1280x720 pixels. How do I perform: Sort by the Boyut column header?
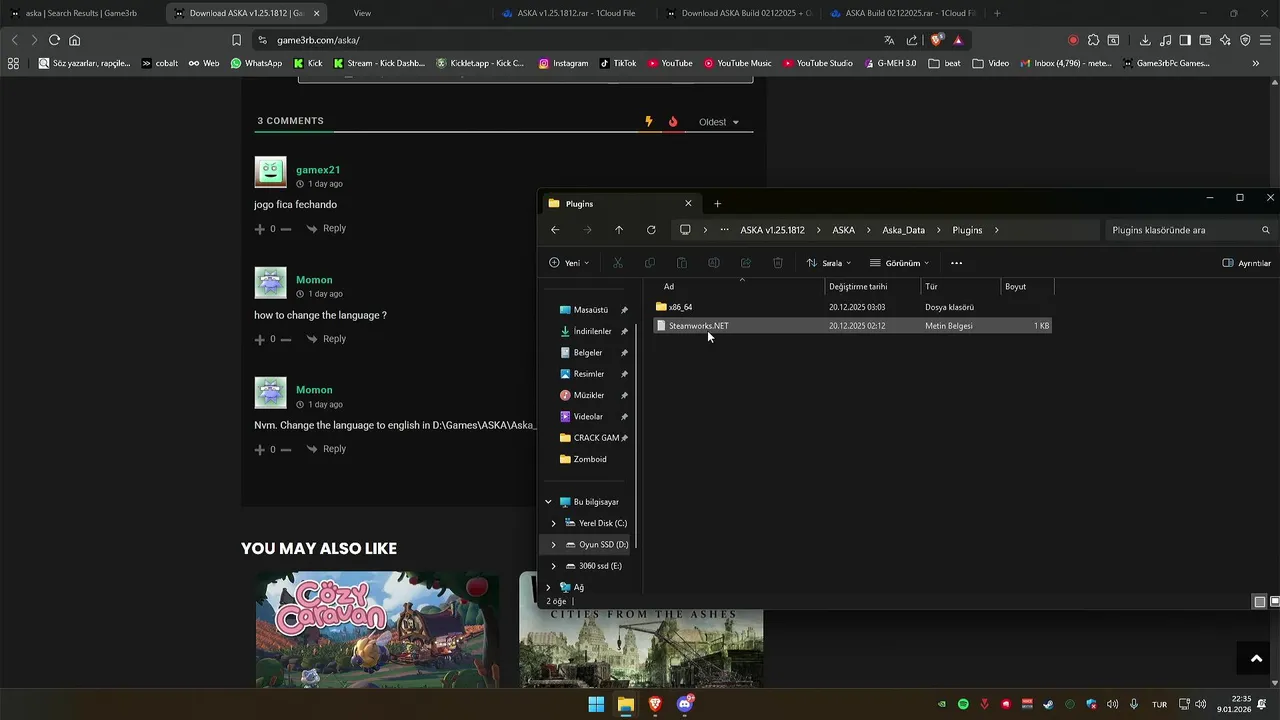click(1025, 286)
